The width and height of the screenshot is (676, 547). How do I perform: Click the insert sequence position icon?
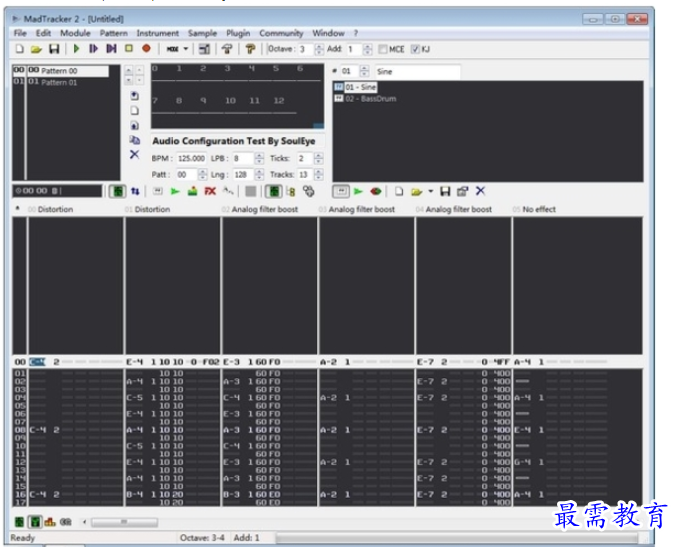point(135,96)
